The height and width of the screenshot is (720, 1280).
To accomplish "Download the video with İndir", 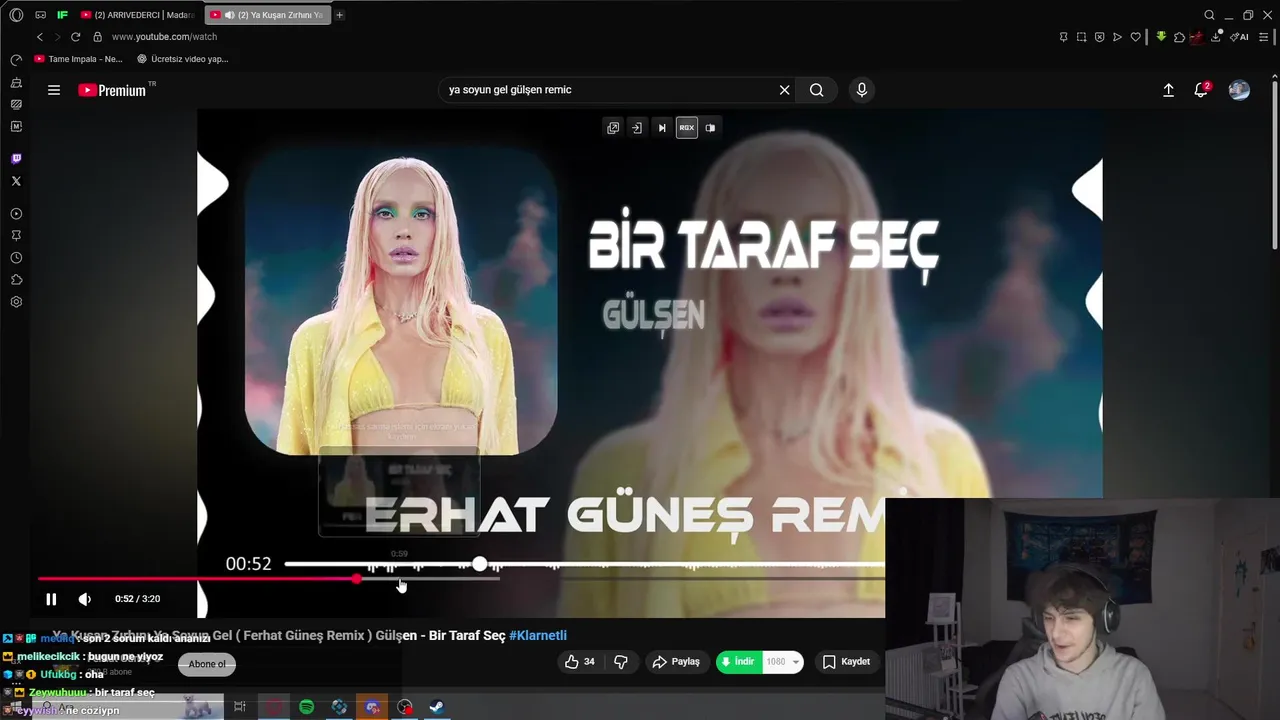I will point(739,662).
